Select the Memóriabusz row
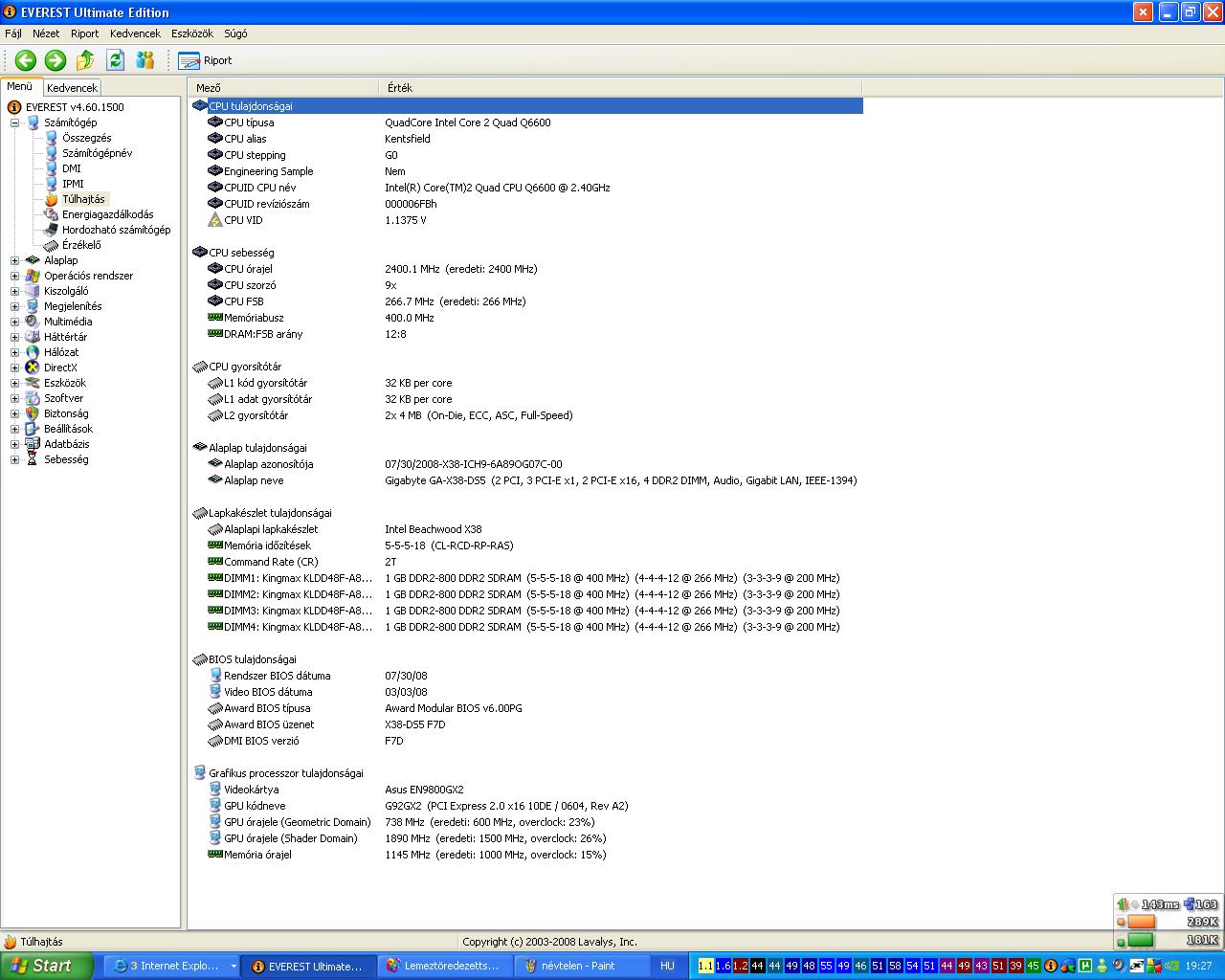 coord(526,318)
